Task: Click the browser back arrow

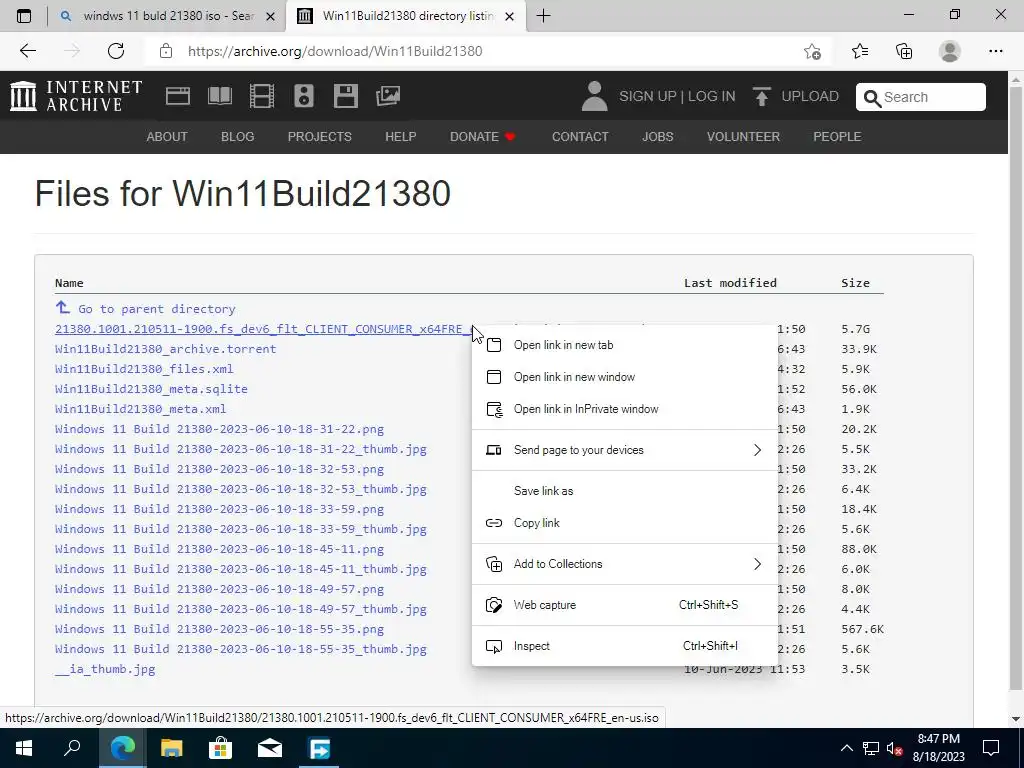Action: pos(27,51)
